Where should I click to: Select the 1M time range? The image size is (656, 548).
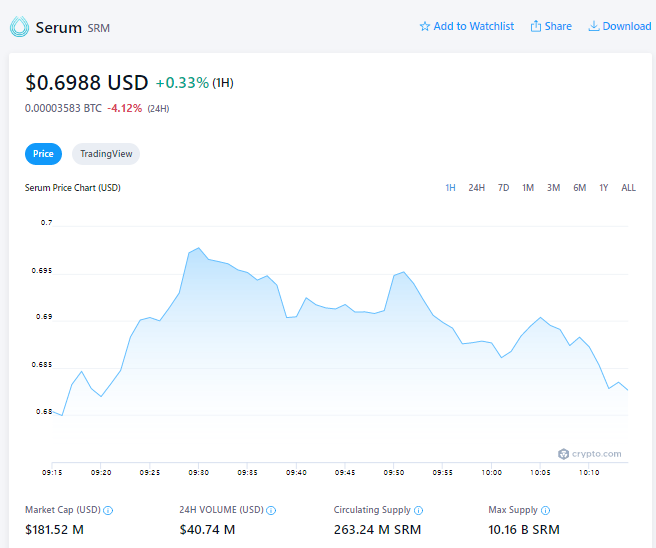click(528, 188)
